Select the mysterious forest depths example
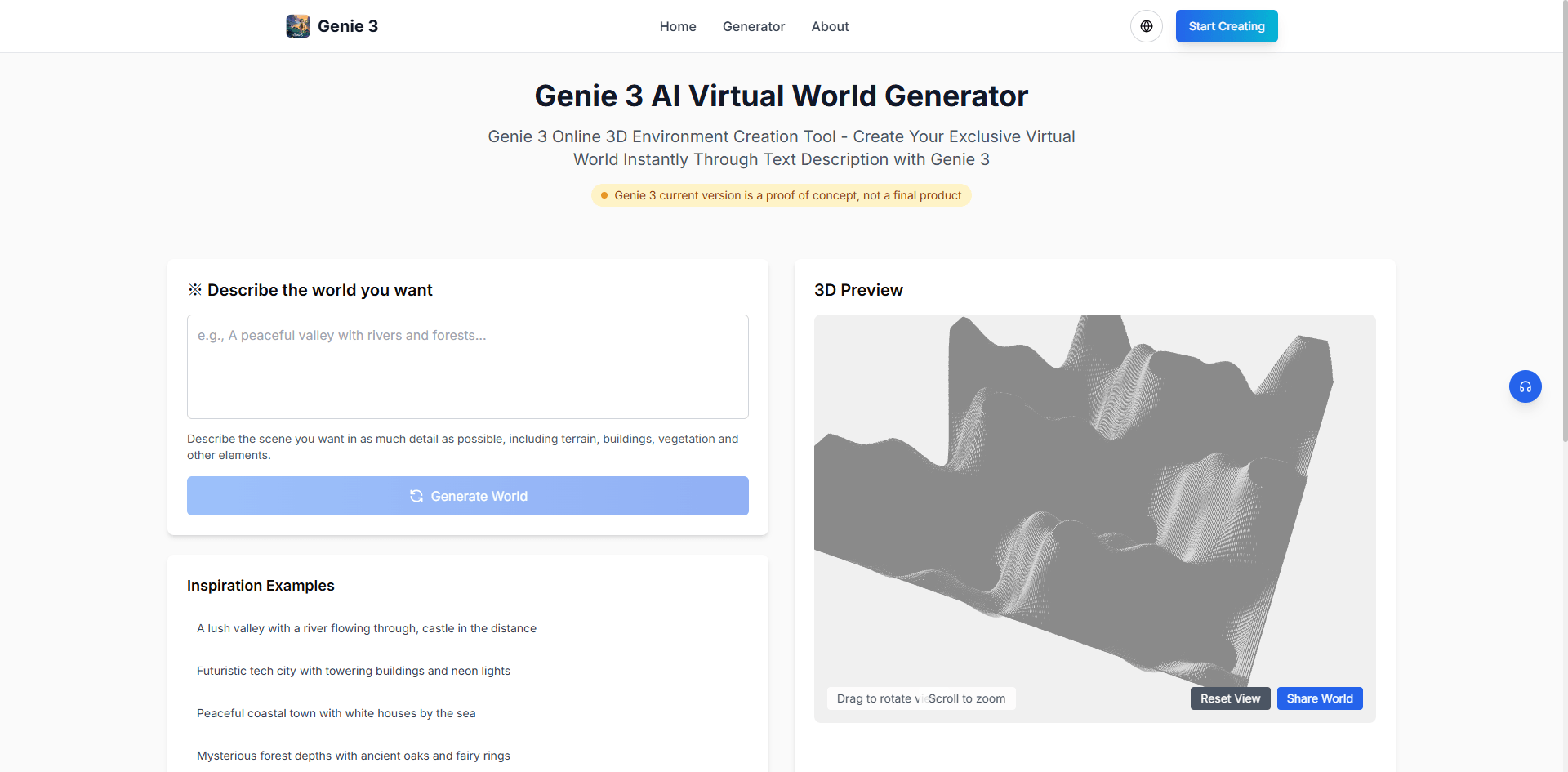The width and height of the screenshot is (1568, 772). click(353, 756)
